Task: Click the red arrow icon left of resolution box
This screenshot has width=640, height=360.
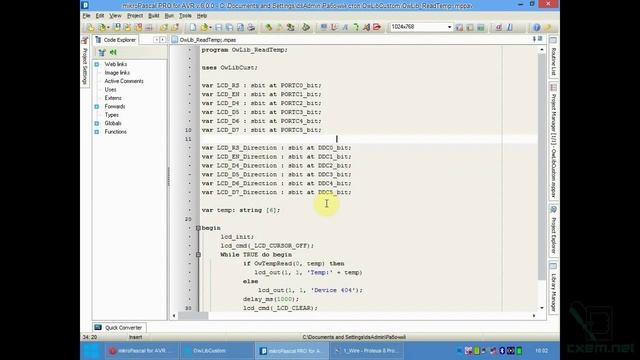Action: point(377,27)
